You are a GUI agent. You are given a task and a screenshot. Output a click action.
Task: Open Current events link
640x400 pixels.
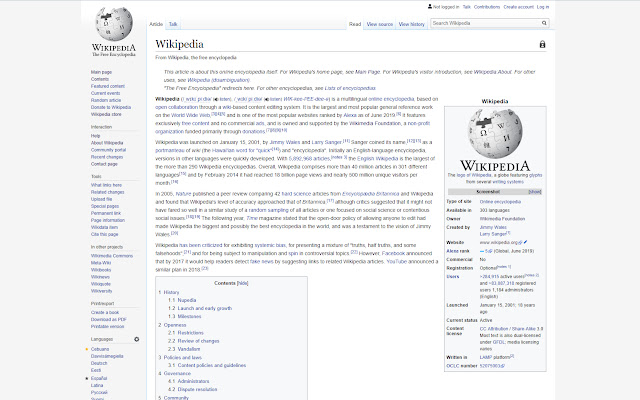[x=105, y=93]
